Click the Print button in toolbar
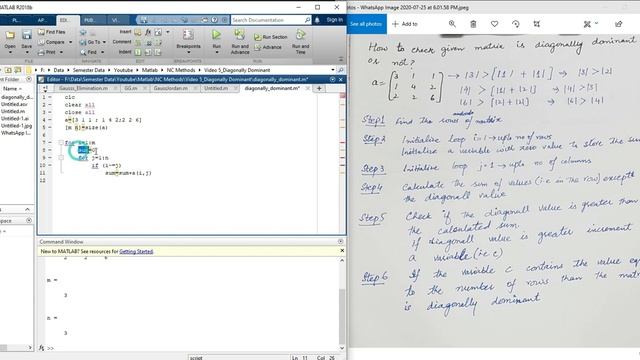640x360 pixels. point(47,52)
